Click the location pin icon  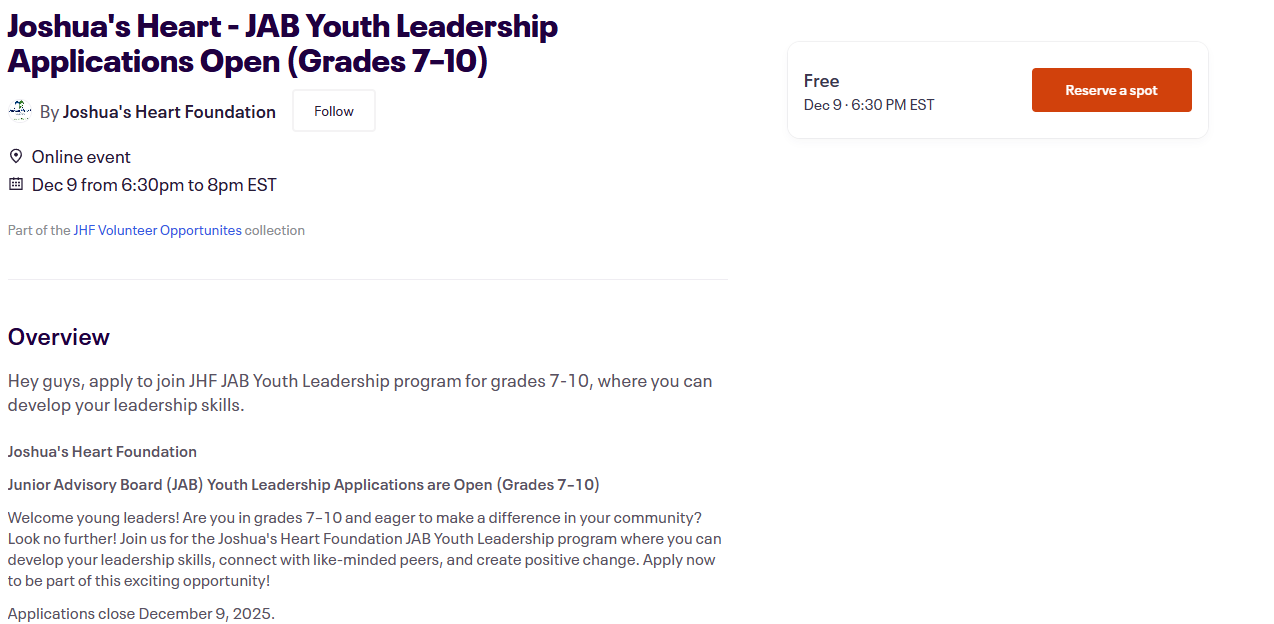[16, 156]
